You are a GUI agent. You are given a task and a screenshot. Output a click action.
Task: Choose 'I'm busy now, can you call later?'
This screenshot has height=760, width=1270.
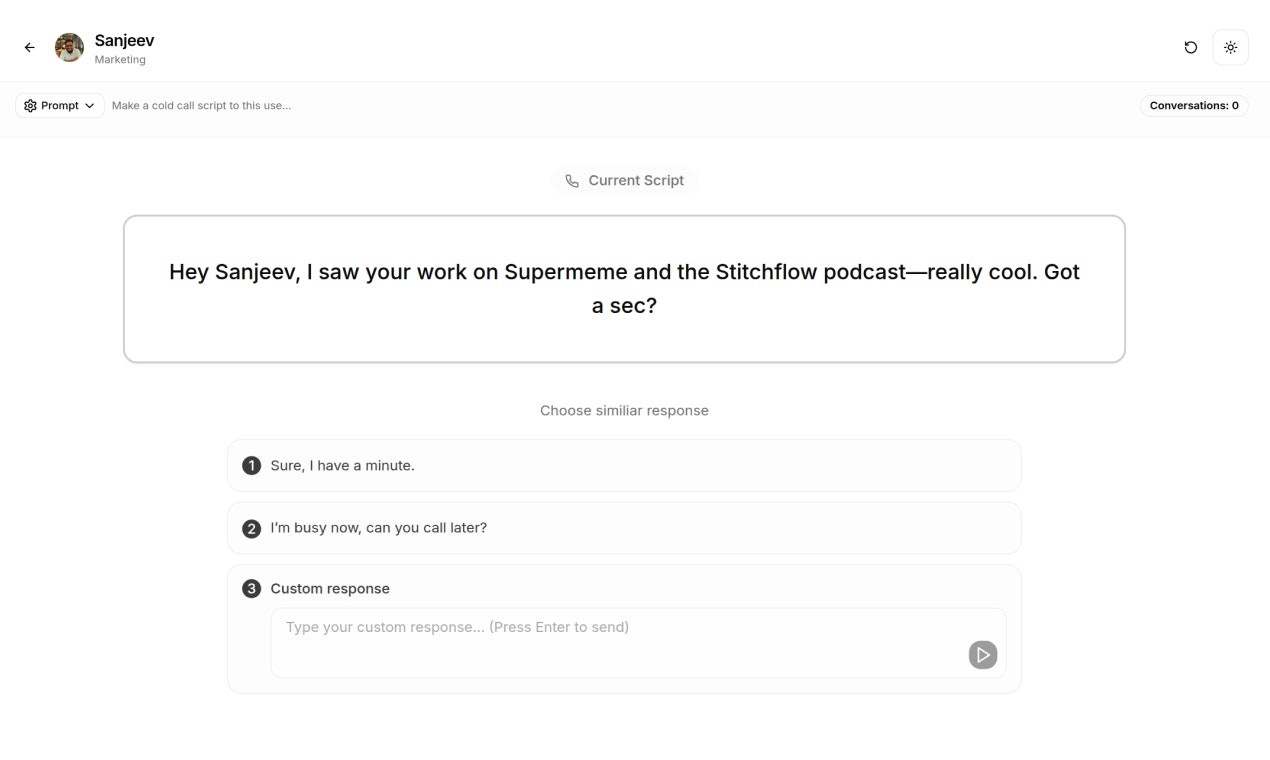point(624,527)
